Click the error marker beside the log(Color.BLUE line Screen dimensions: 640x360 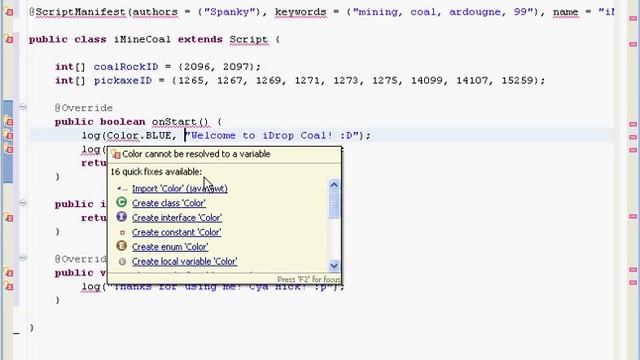(x=9, y=136)
